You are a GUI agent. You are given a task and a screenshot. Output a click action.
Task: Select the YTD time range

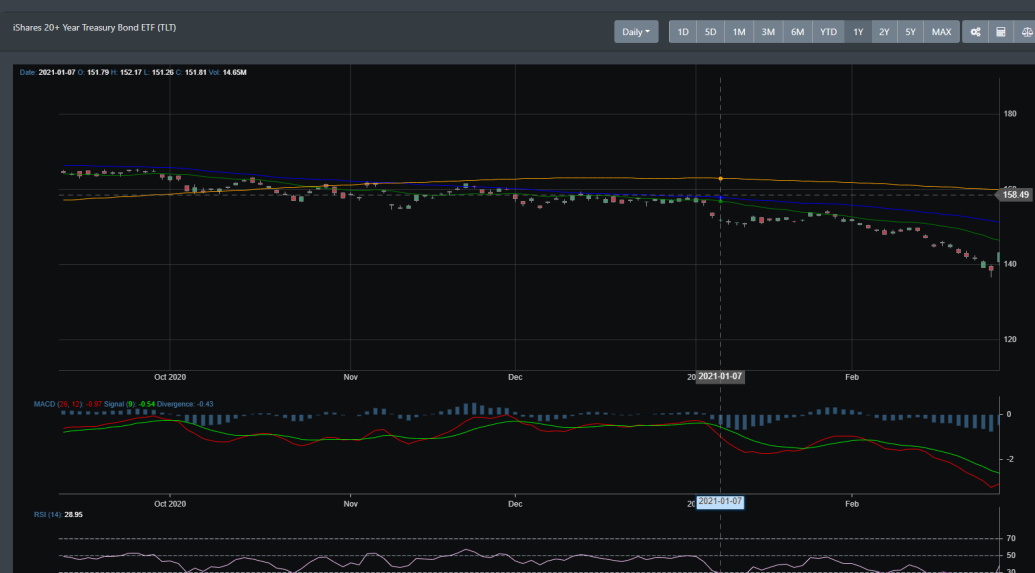pos(828,32)
